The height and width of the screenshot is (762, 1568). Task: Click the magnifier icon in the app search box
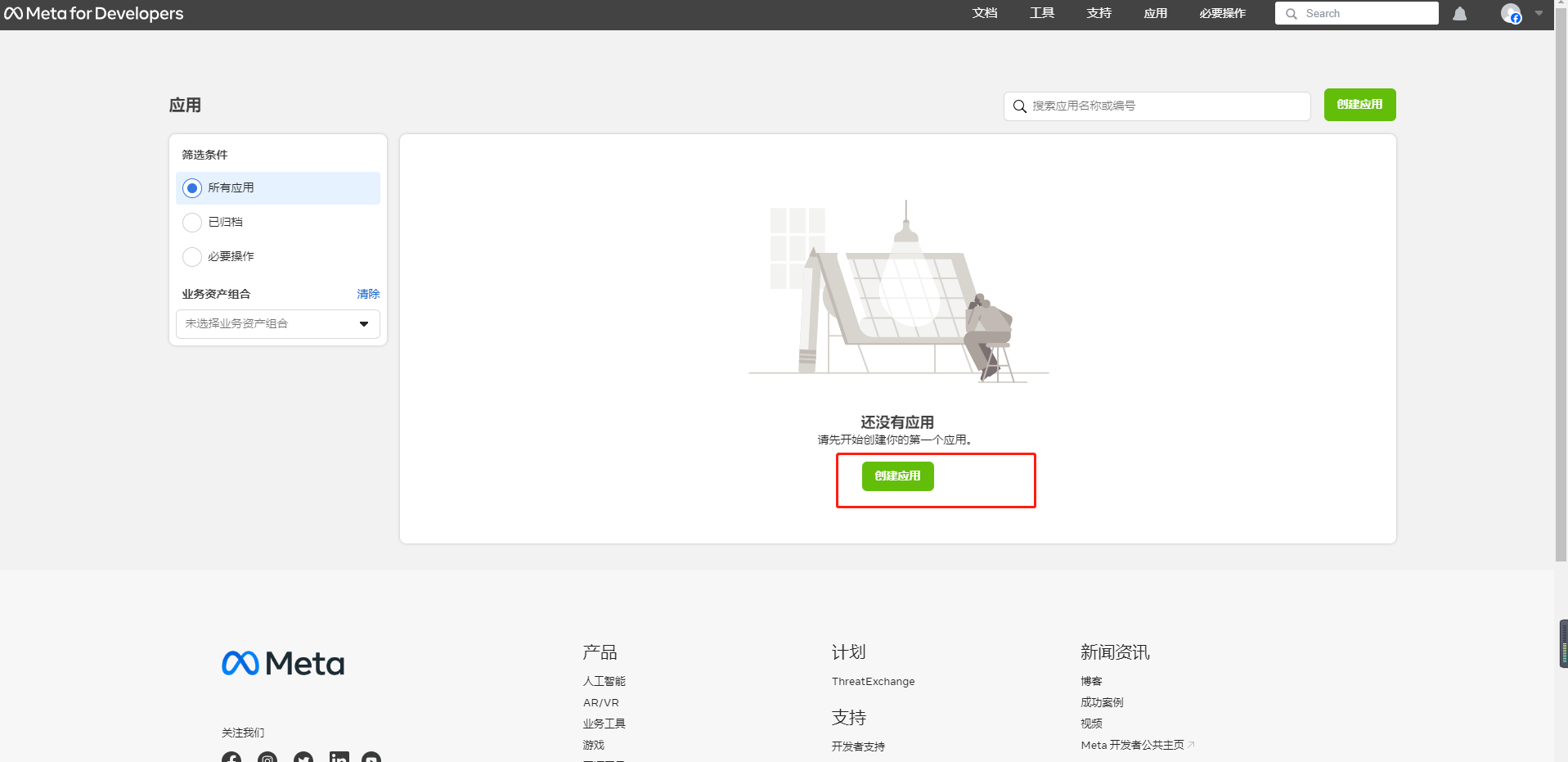(x=1019, y=106)
